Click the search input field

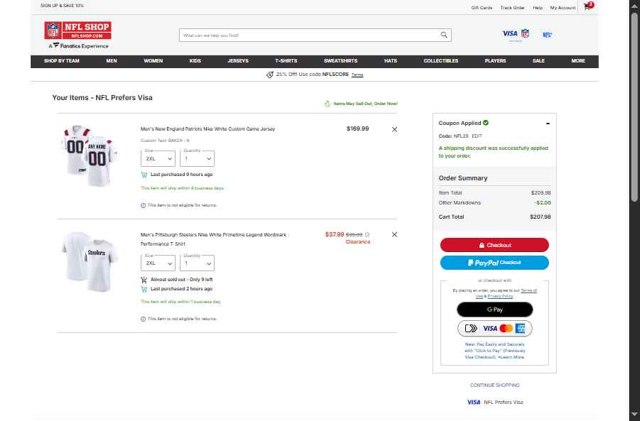[309, 35]
